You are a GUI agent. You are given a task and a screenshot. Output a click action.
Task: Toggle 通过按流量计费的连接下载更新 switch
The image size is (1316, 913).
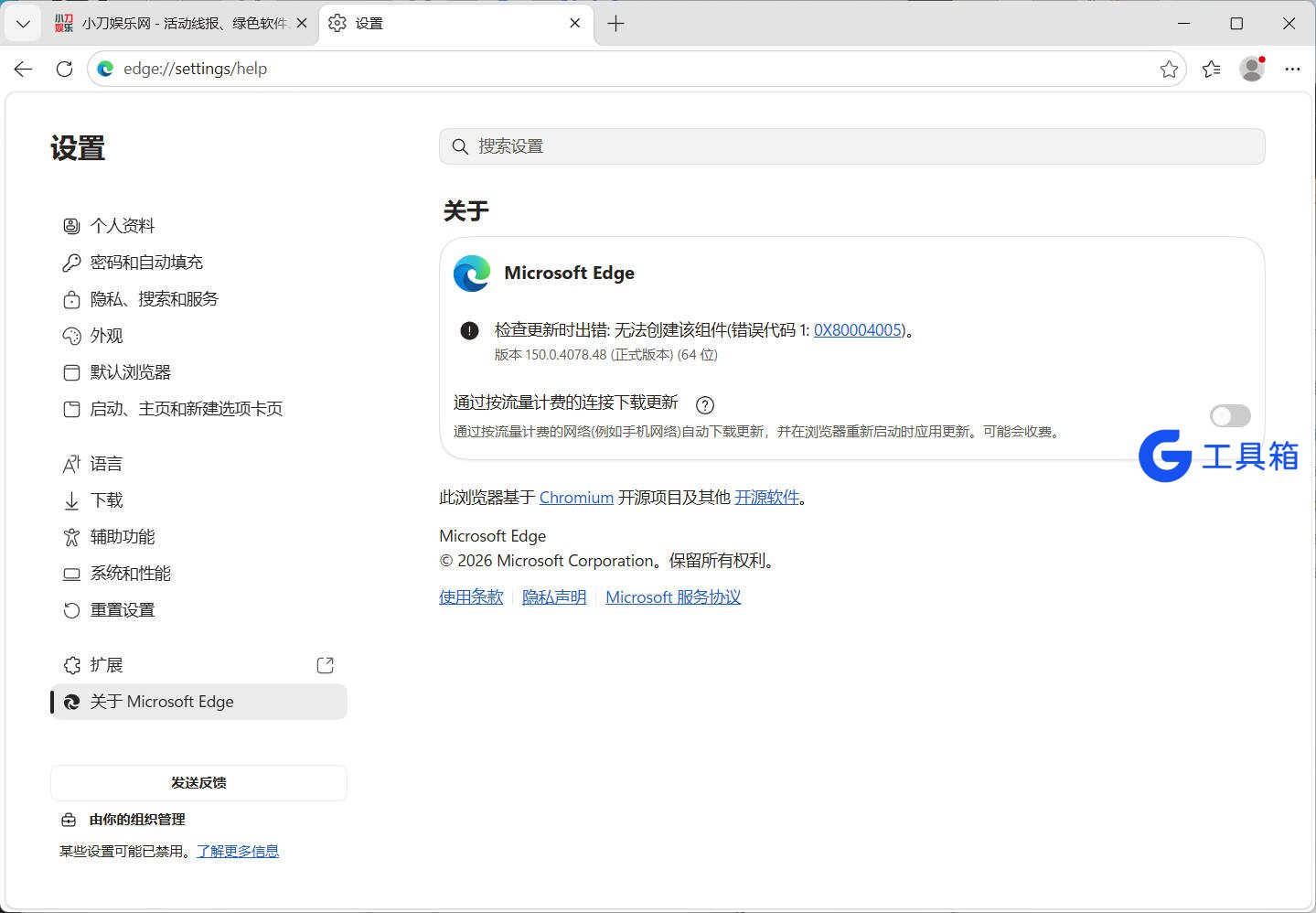point(1230,416)
